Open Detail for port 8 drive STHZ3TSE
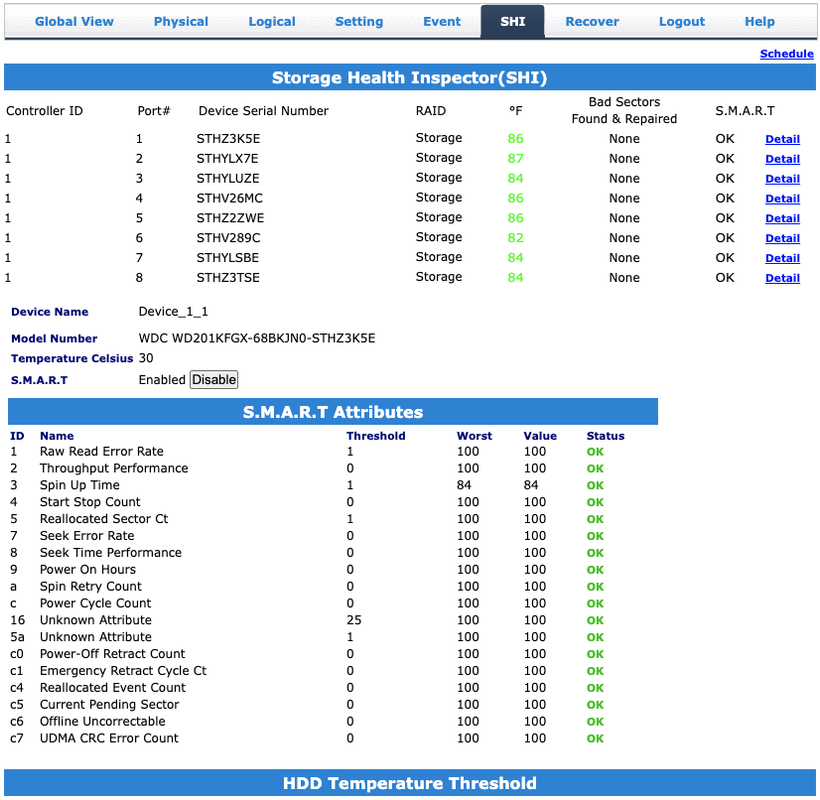The width and height of the screenshot is (820, 800). coord(782,278)
